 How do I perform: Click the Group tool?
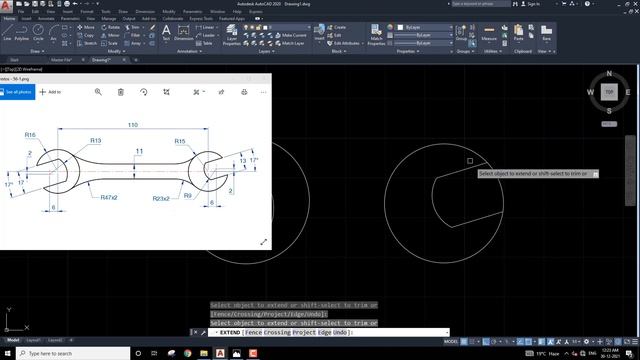[461, 33]
